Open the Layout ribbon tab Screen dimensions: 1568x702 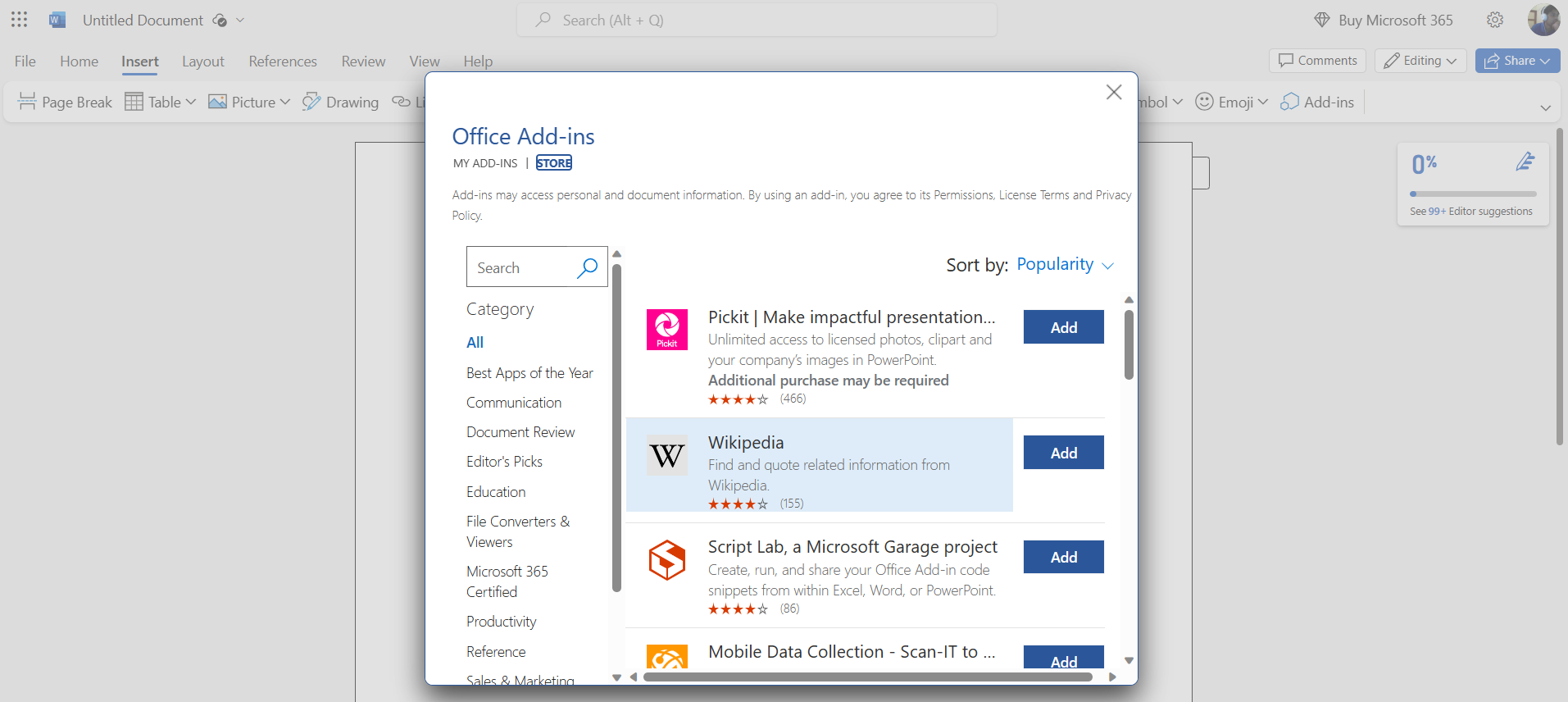(202, 62)
